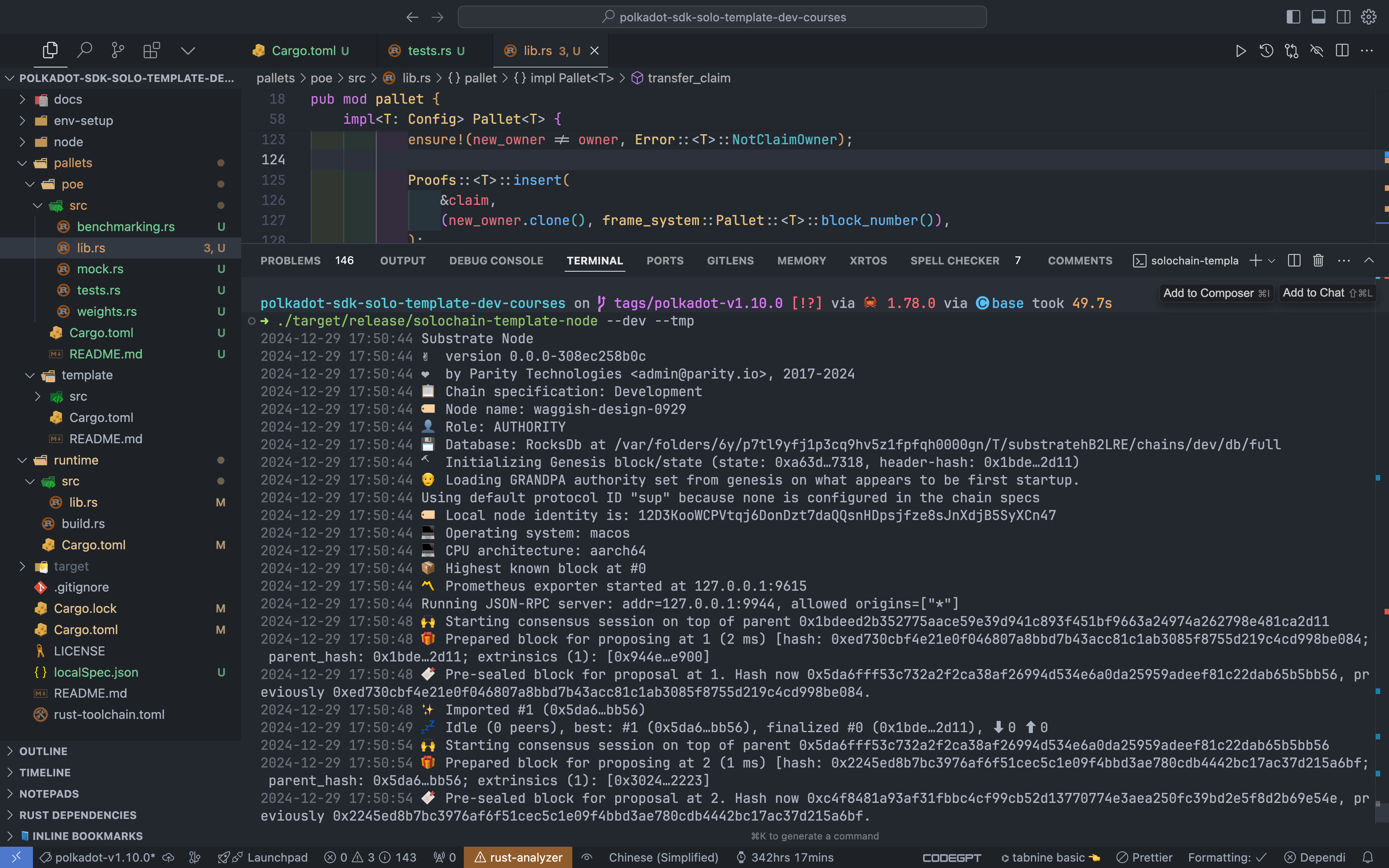Go forward with the navigation arrow
Viewport: 1389px width, 868px height.
[x=437, y=17]
